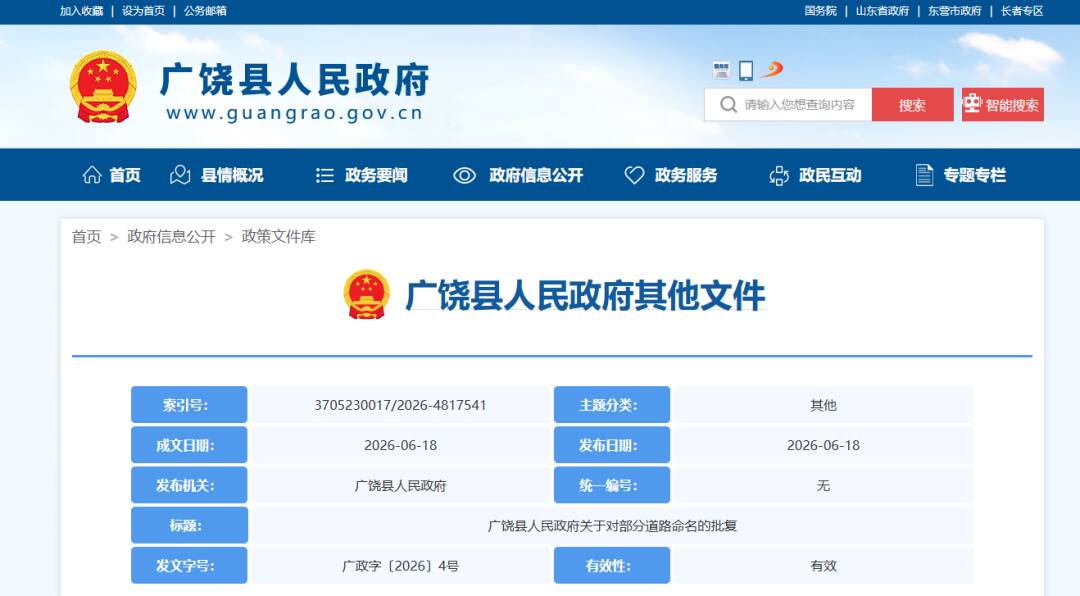Click the 有效性 label cell
This screenshot has width=1080, height=596.
[x=612, y=565]
